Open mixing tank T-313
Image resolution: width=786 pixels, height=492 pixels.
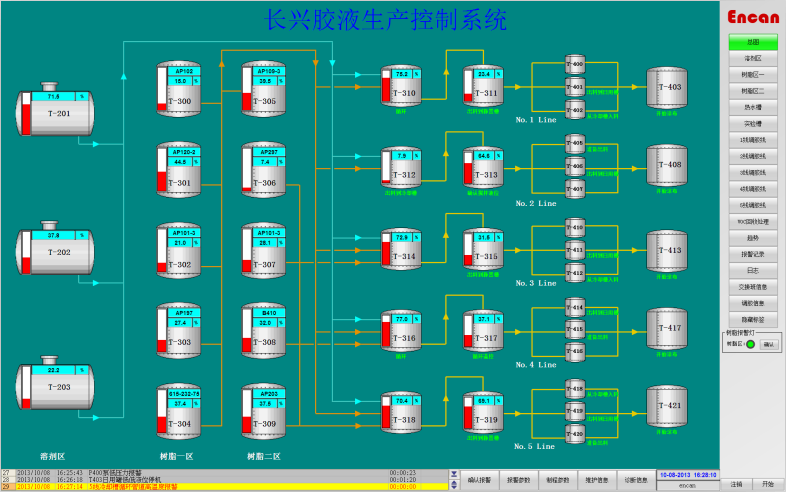tap(483, 168)
